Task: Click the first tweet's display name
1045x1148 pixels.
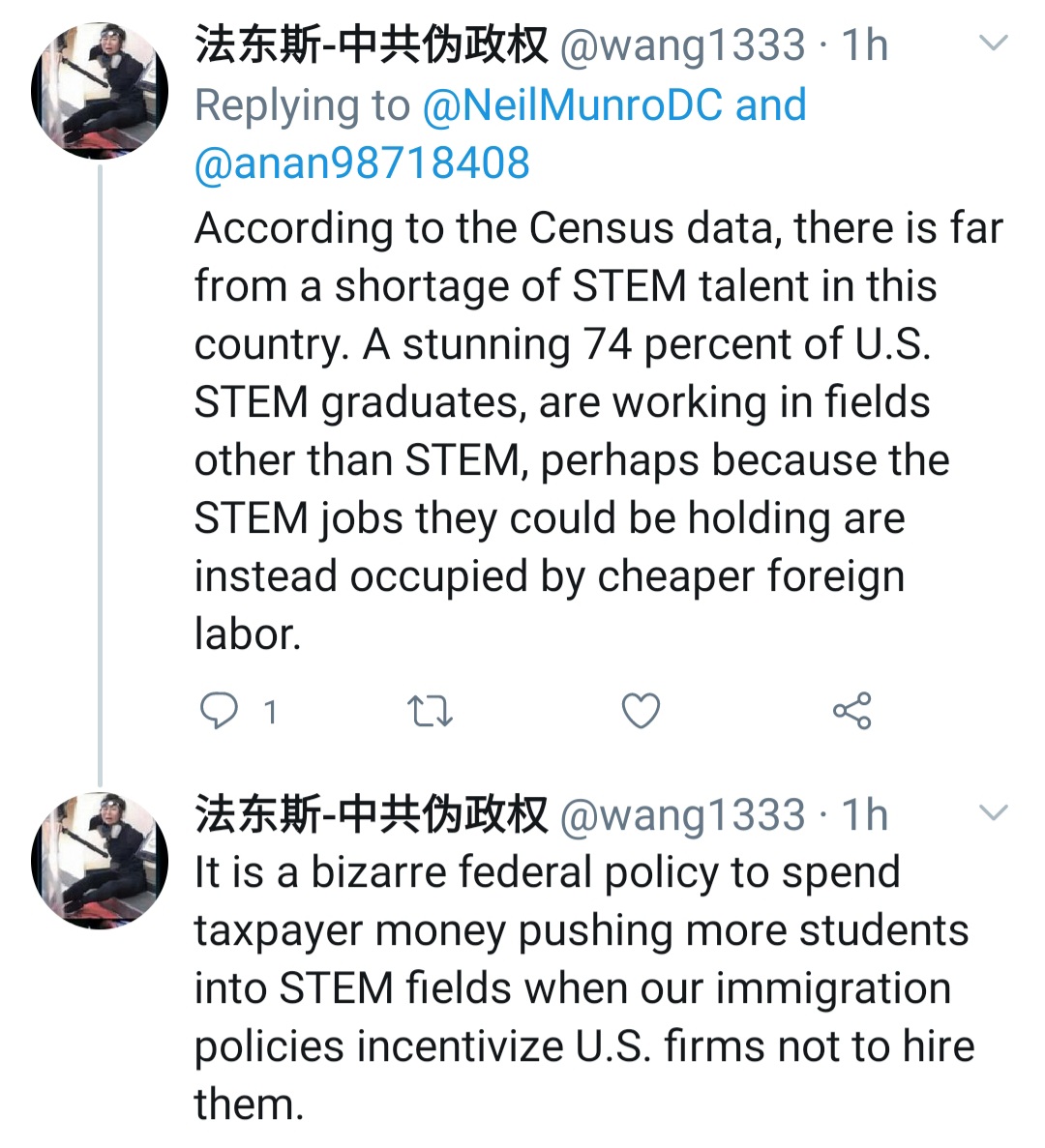Action: tap(372, 45)
